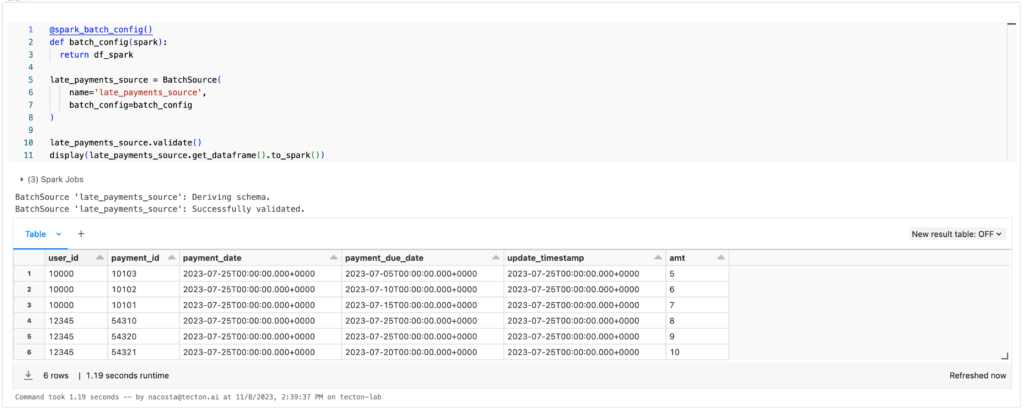Sort by the update_timestamp column arrow icon
Viewport: 1024px width, 411px height.
click(658, 258)
